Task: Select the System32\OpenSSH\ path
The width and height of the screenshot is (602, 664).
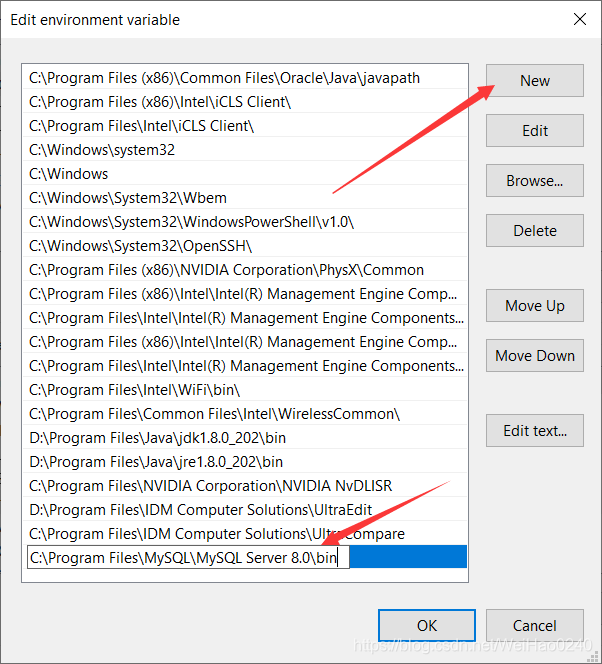Action: 245,246
